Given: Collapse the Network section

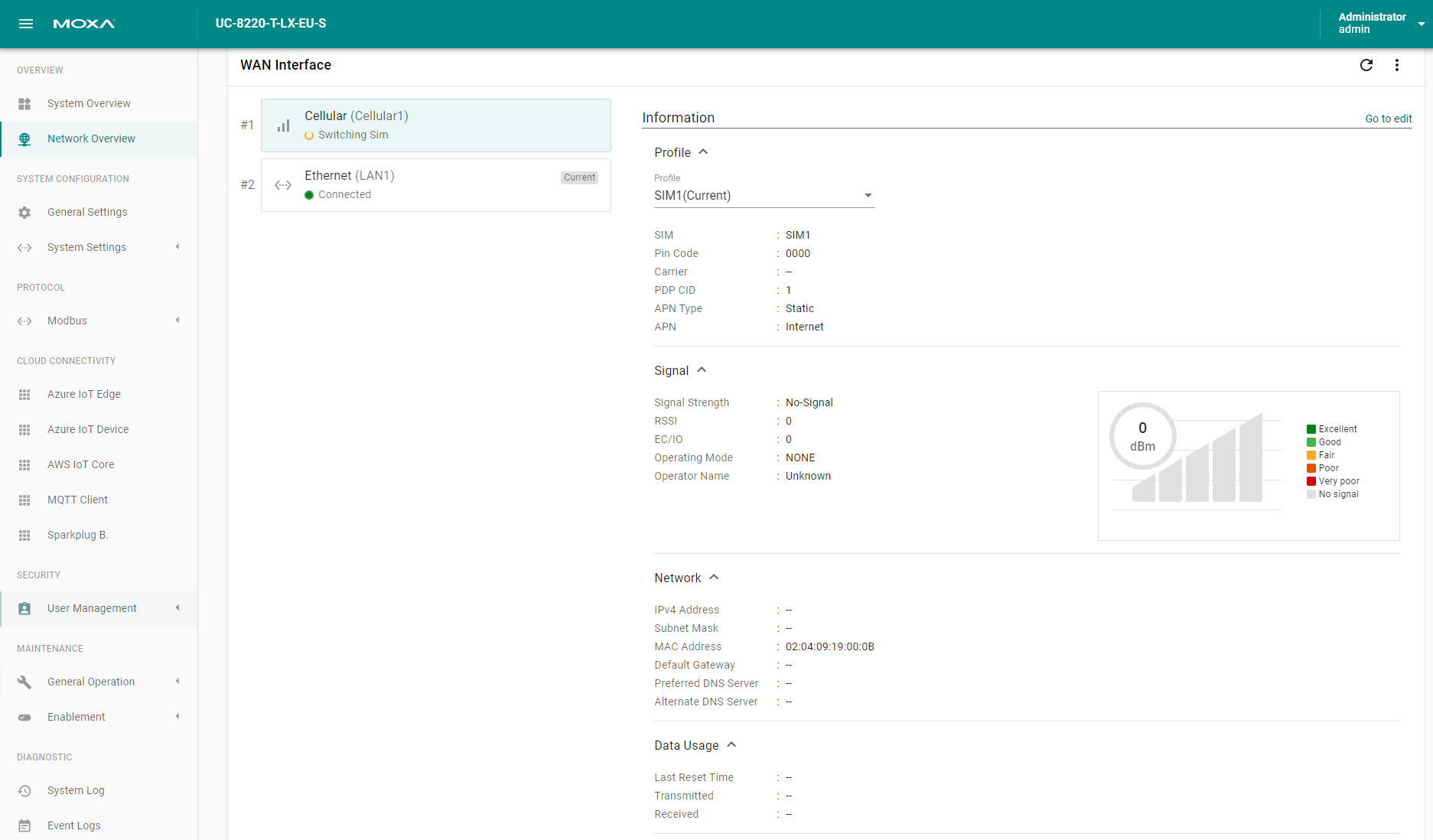Looking at the screenshot, I should pyautogui.click(x=714, y=577).
